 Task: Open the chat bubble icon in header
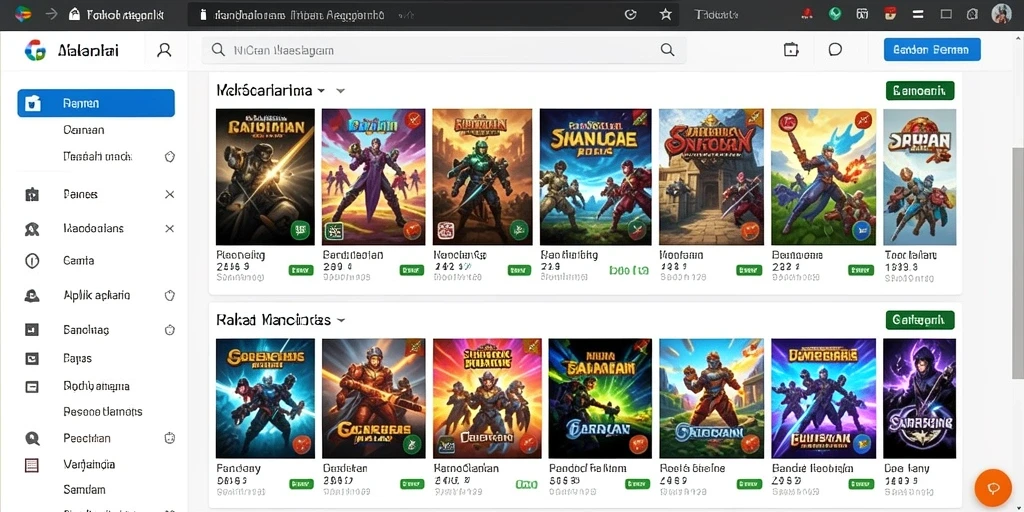pos(835,50)
